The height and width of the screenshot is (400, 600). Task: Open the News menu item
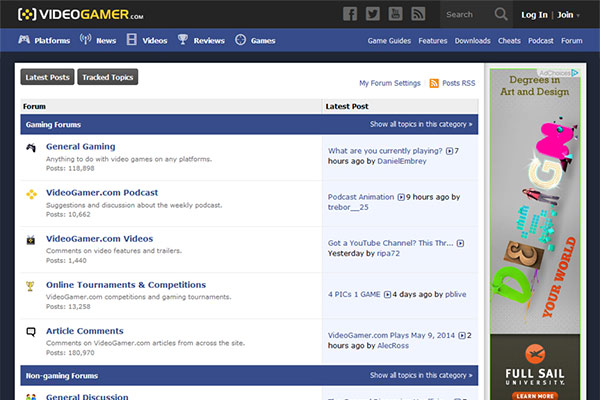(106, 41)
